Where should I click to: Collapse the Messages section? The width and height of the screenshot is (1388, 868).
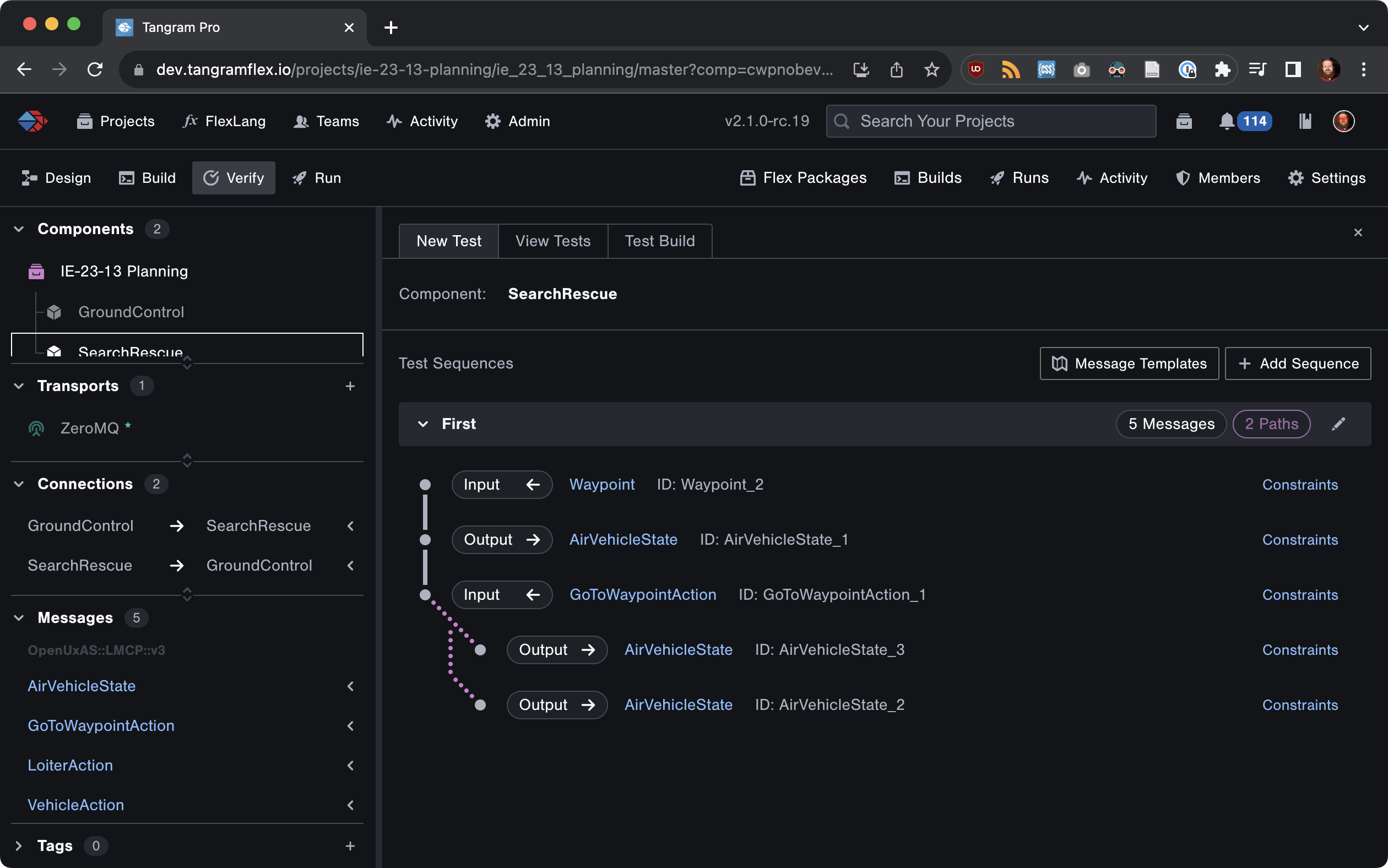pos(18,618)
